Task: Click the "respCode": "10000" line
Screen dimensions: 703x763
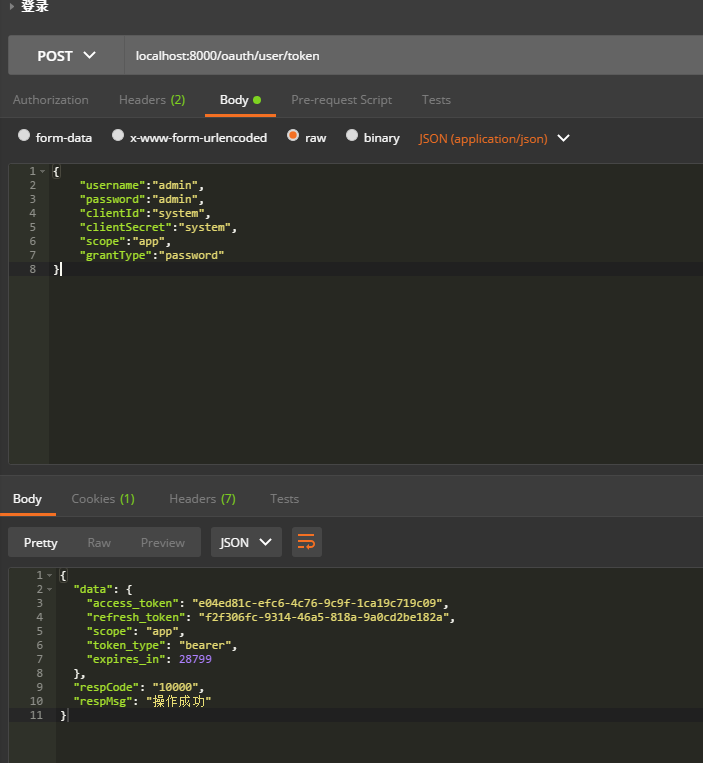Action: point(139,688)
